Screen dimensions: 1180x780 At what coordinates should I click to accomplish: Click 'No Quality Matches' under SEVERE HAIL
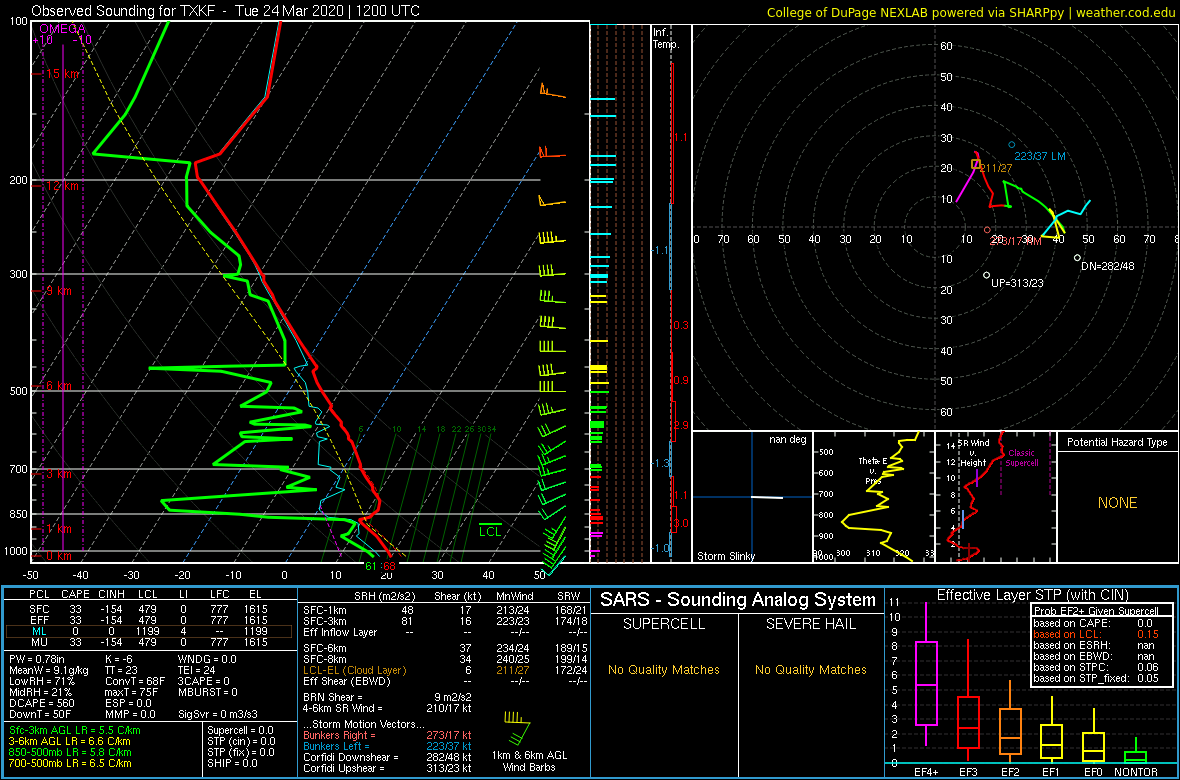pos(810,669)
